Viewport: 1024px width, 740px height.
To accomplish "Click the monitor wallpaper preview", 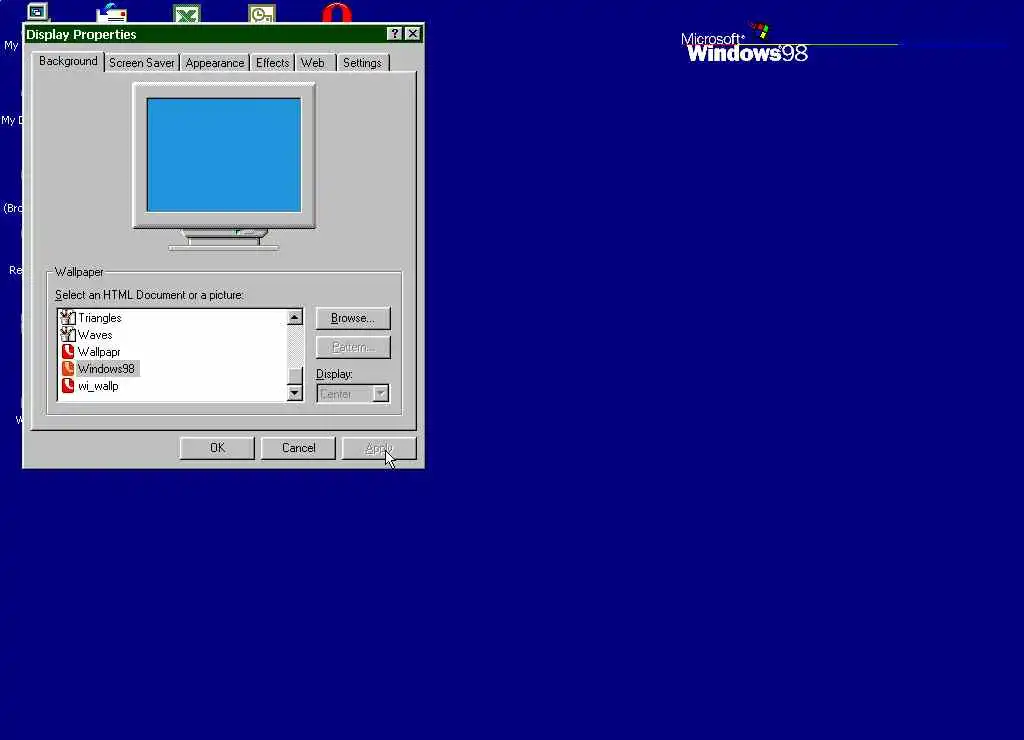I will [x=224, y=155].
